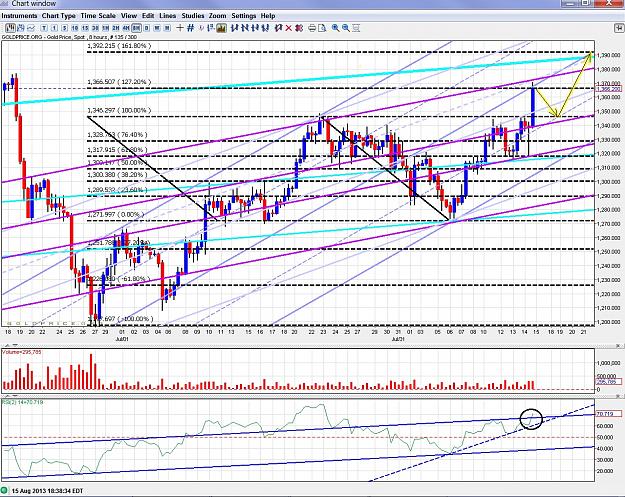This screenshot has width=625, height=497.
Task: Click the highlighted green chart icon
Action: (221, 28)
